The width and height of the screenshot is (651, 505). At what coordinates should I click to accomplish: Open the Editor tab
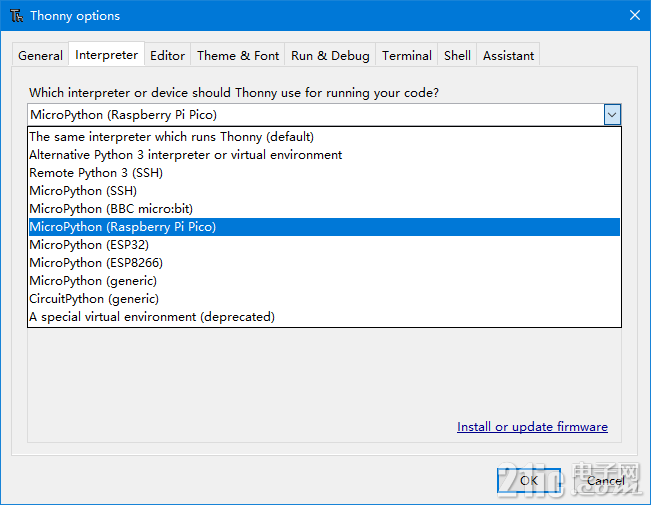(167, 56)
